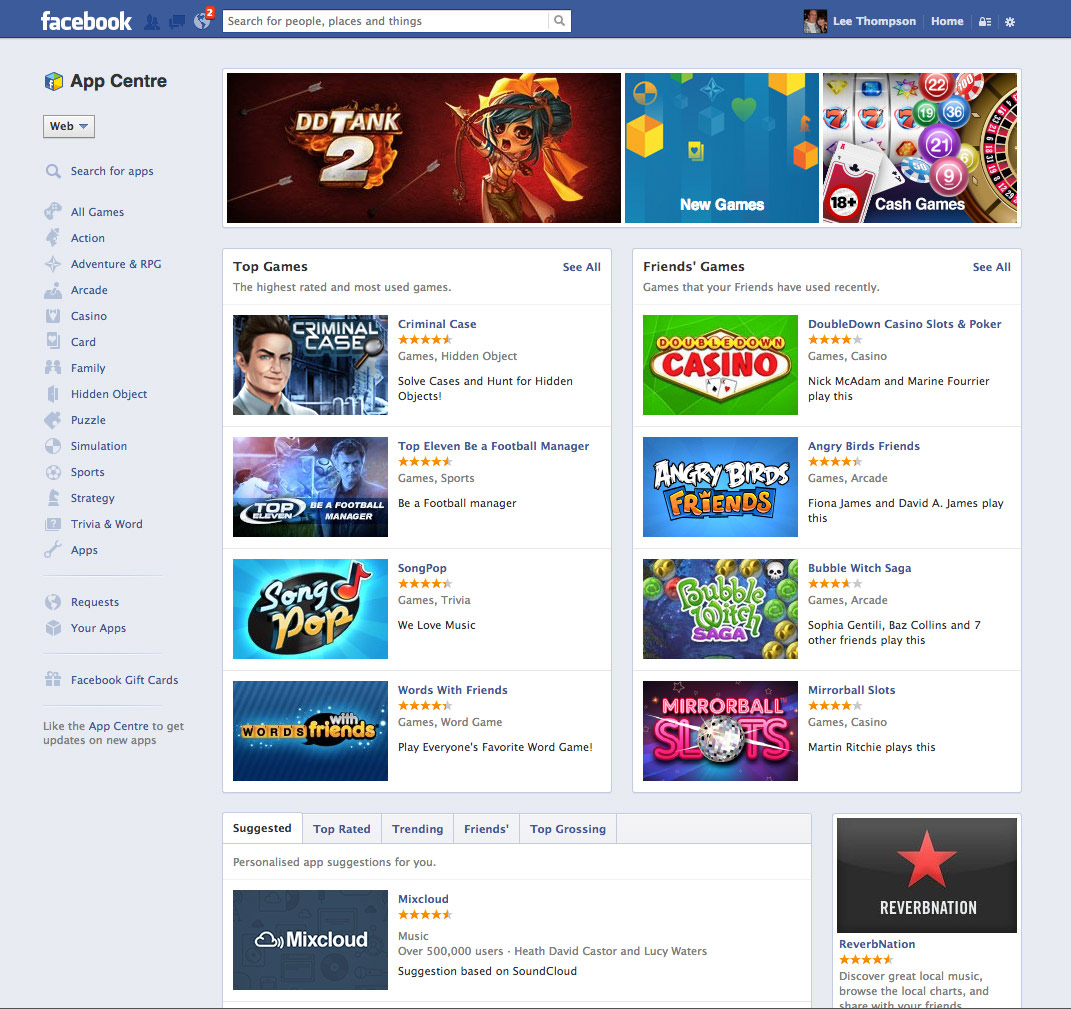Switch to the Suggested tab

(x=262, y=828)
